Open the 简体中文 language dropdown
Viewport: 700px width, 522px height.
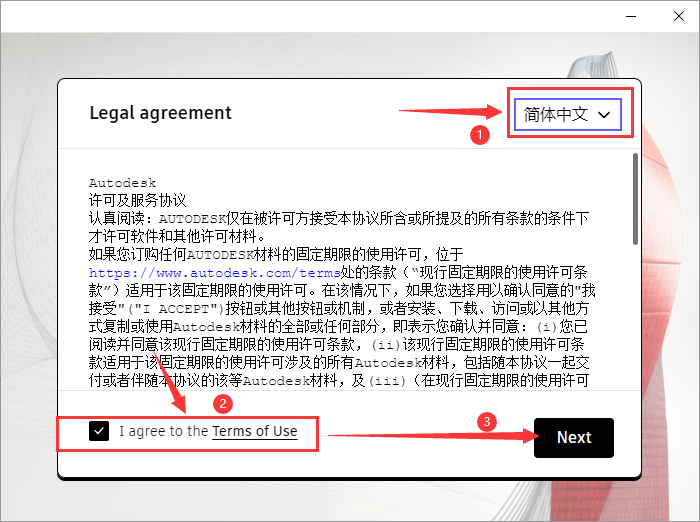coord(567,115)
